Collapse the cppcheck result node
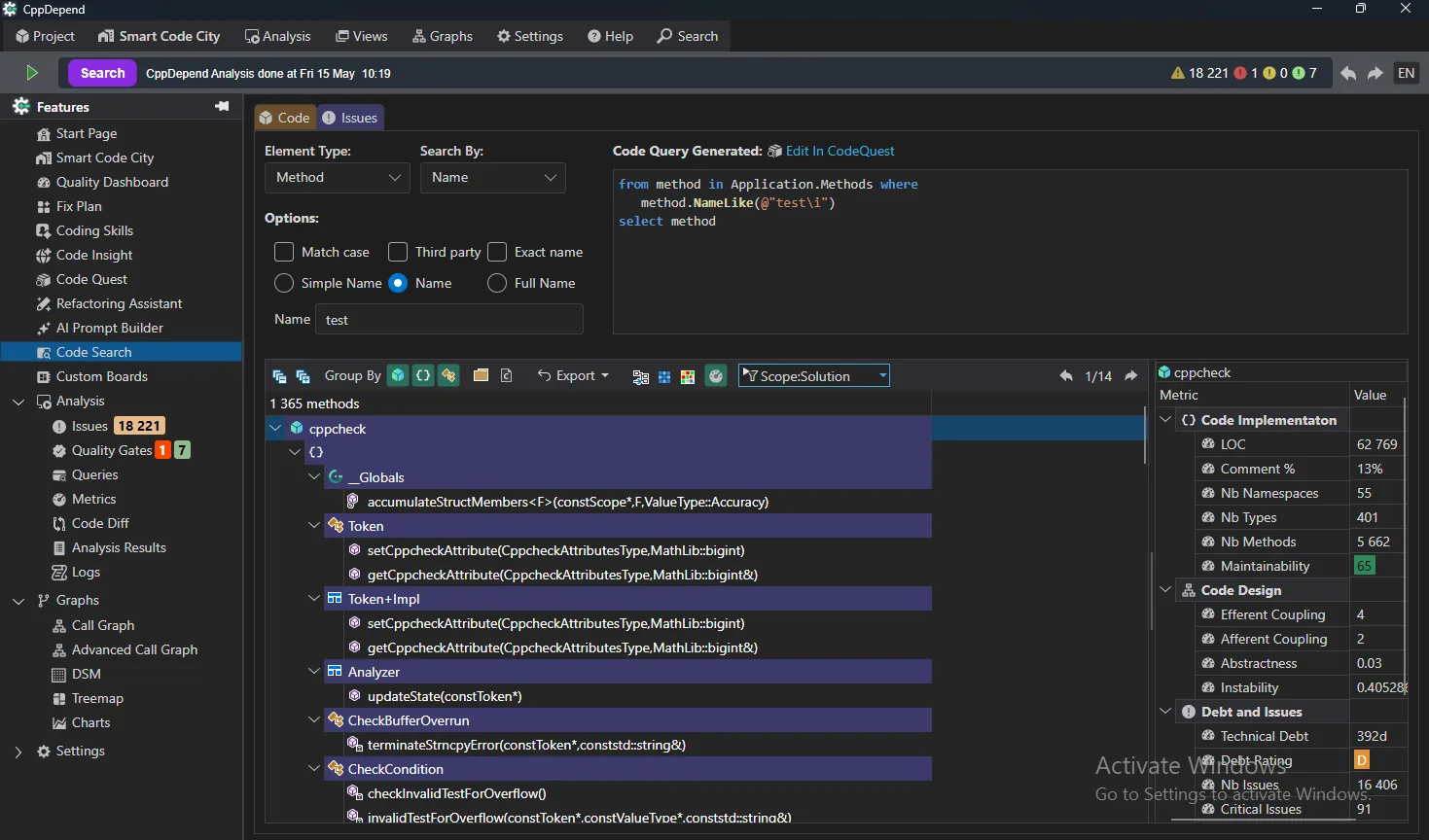The width and height of the screenshot is (1429, 840). tap(276, 428)
